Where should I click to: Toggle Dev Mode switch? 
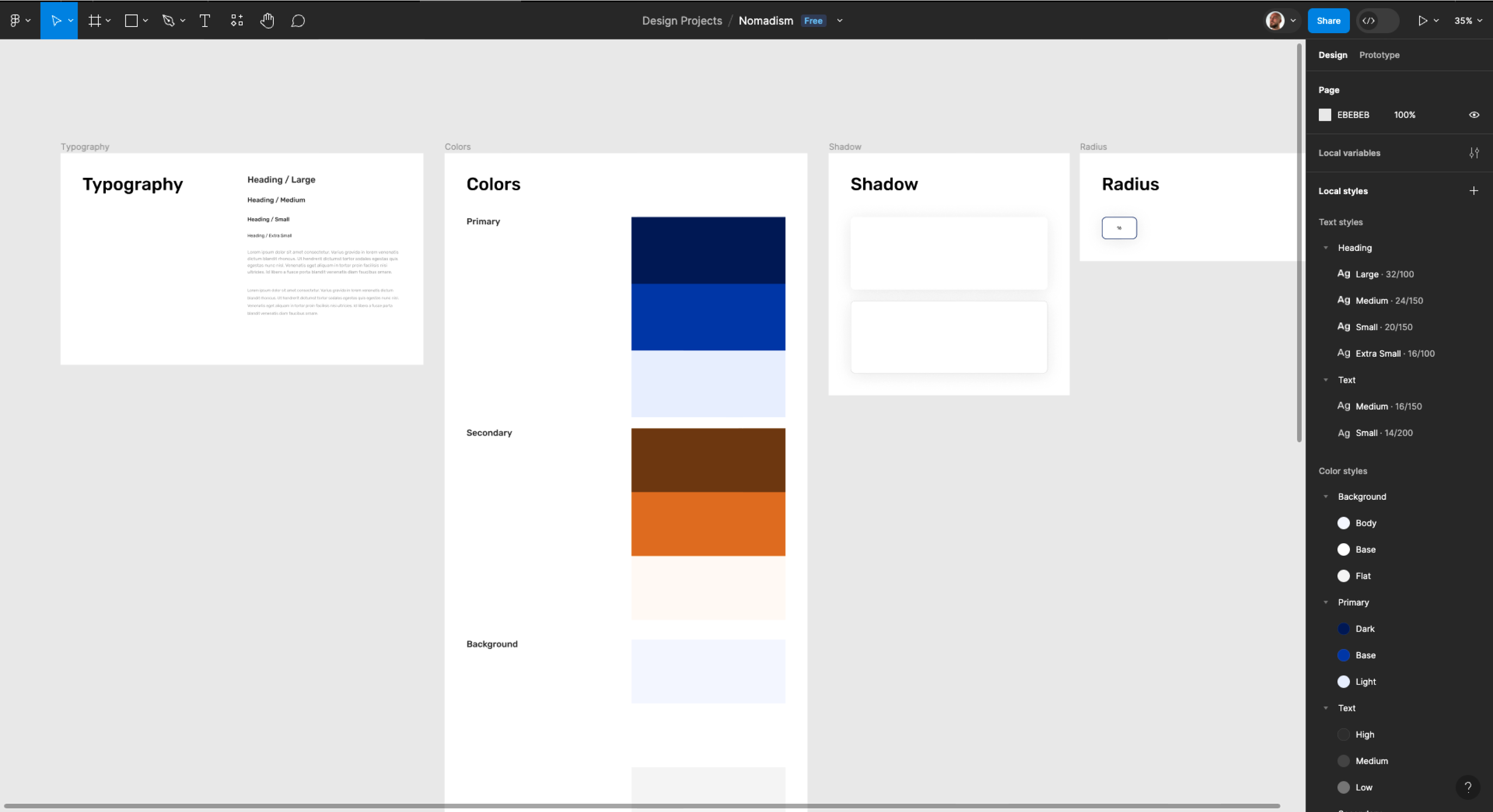(1378, 21)
